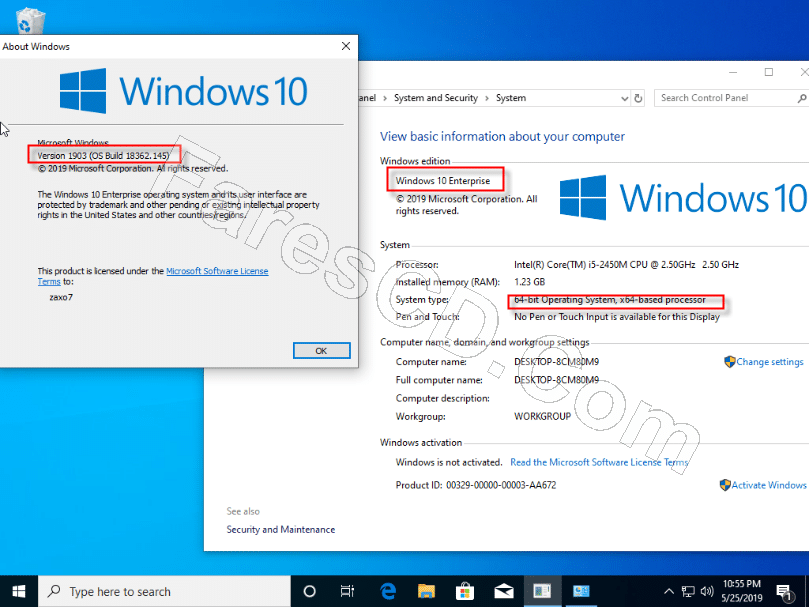The image size is (809, 607).
Task: Switch to About Windows taskbar item
Action: (542, 592)
